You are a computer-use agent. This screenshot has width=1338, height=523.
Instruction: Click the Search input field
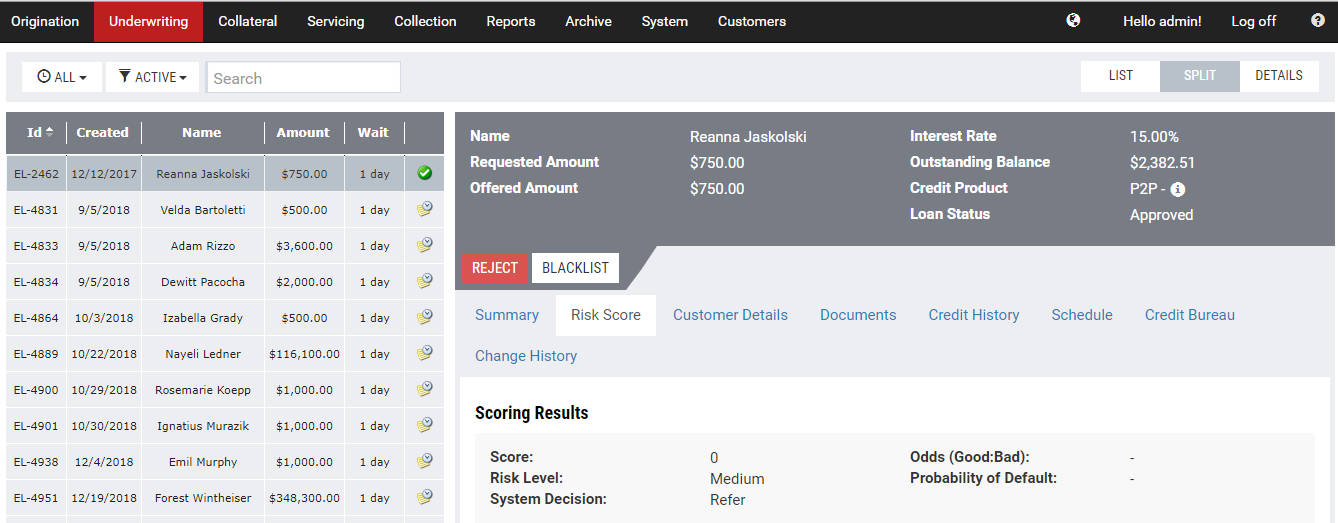(303, 78)
